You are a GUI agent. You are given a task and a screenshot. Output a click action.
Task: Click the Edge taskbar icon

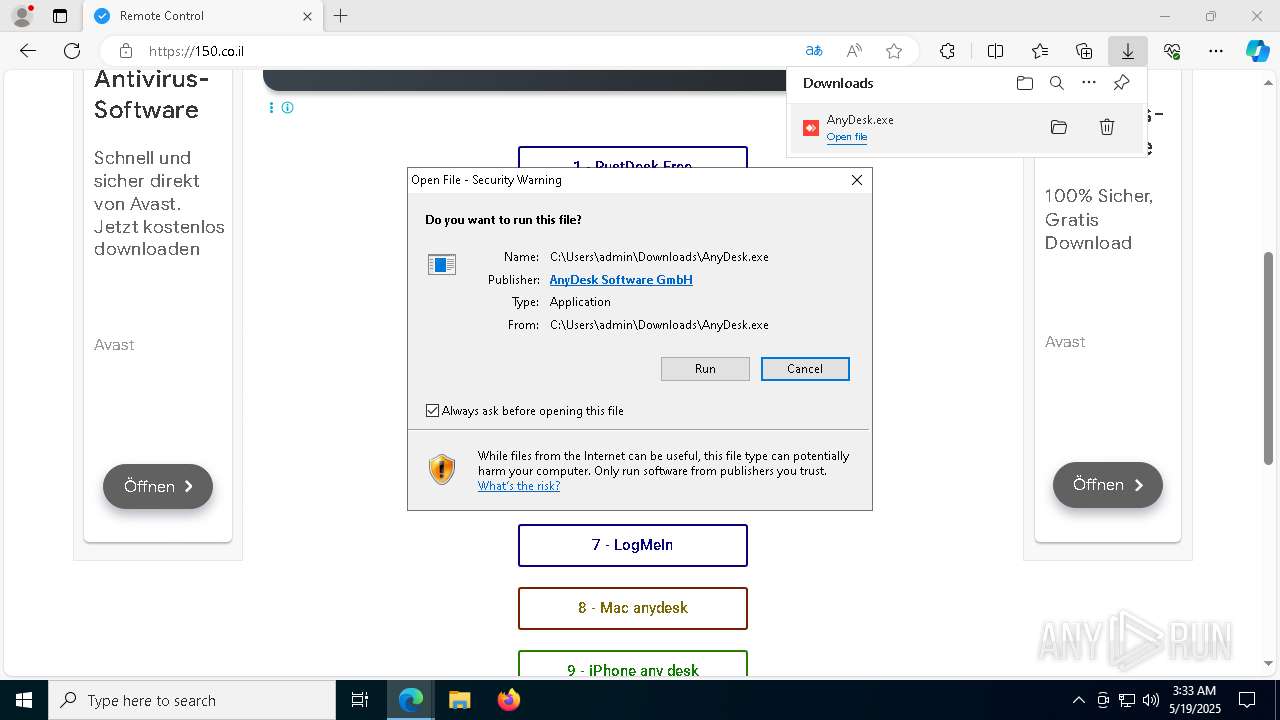[411, 700]
